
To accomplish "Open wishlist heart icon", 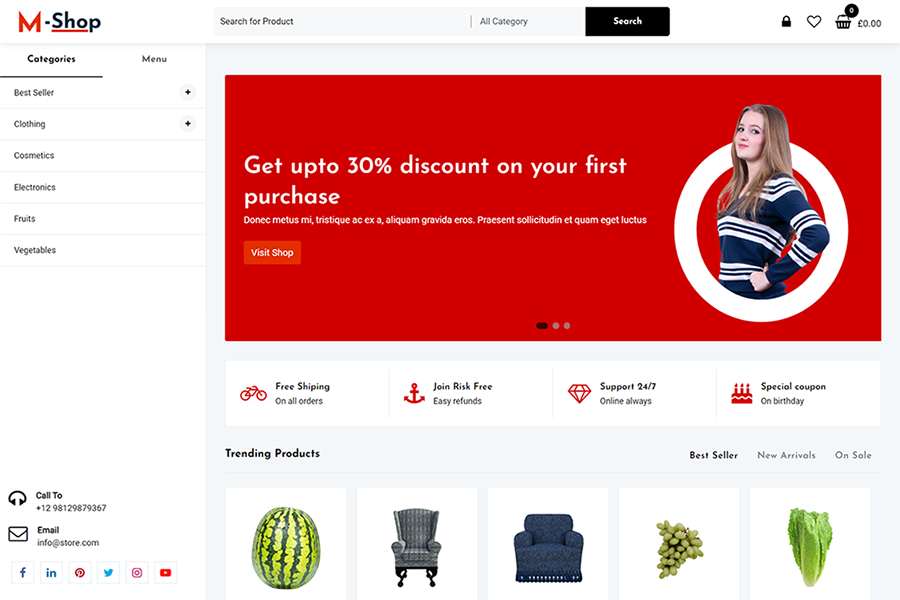I will click(x=813, y=22).
